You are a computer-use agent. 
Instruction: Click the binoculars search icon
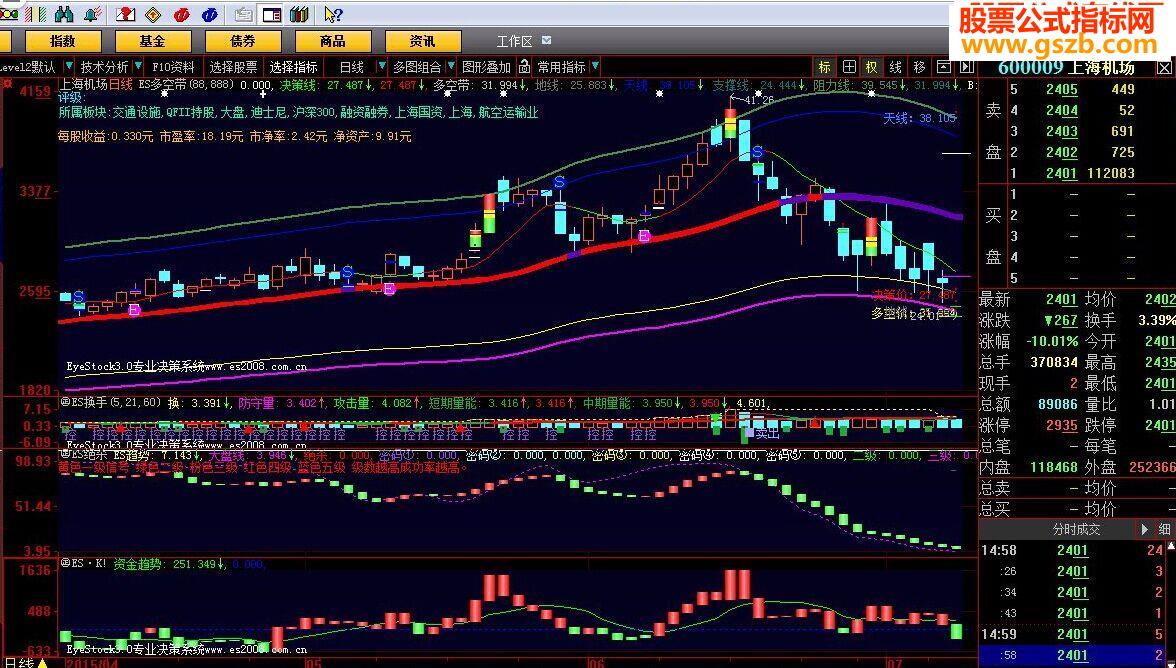tap(63, 14)
